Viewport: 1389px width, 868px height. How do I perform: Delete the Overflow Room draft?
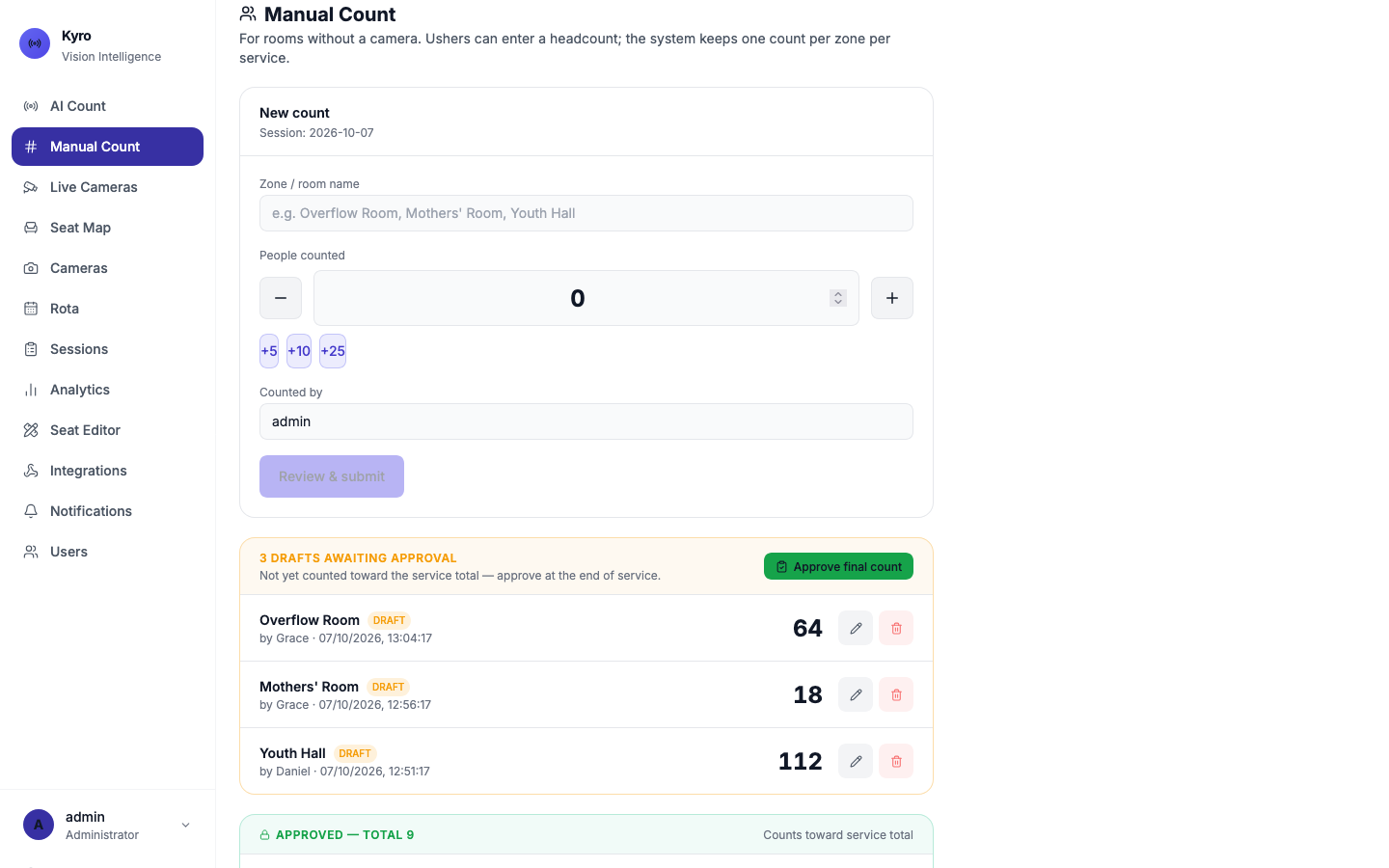[x=896, y=628]
